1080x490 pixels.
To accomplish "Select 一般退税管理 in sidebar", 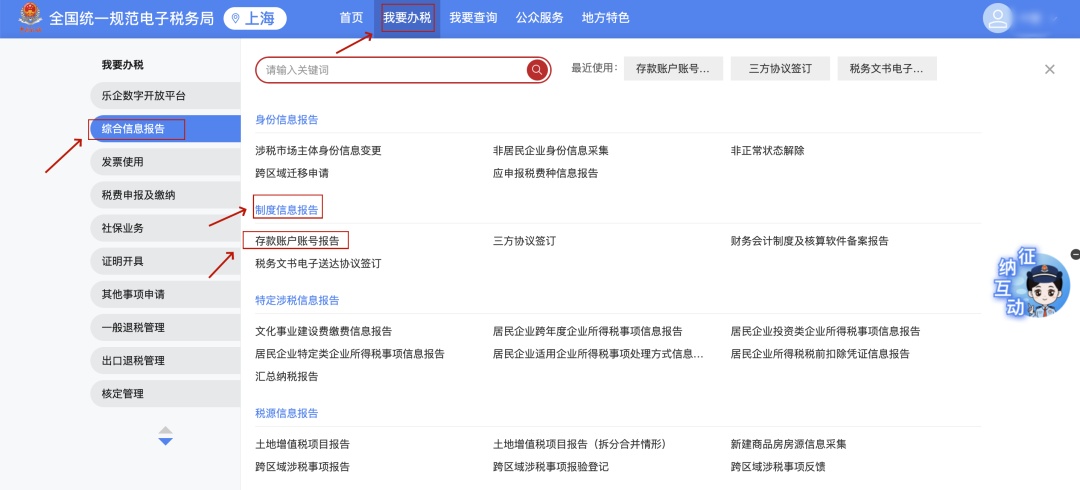I will (165, 327).
